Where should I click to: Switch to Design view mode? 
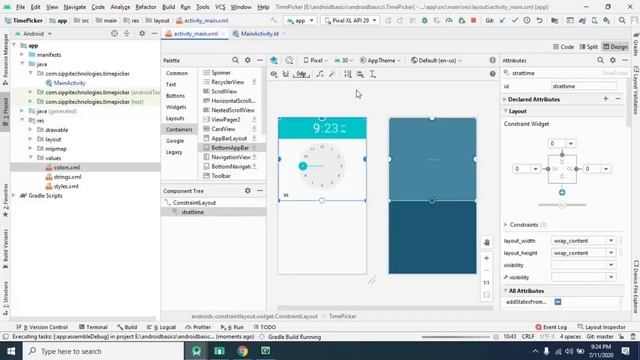click(x=616, y=47)
